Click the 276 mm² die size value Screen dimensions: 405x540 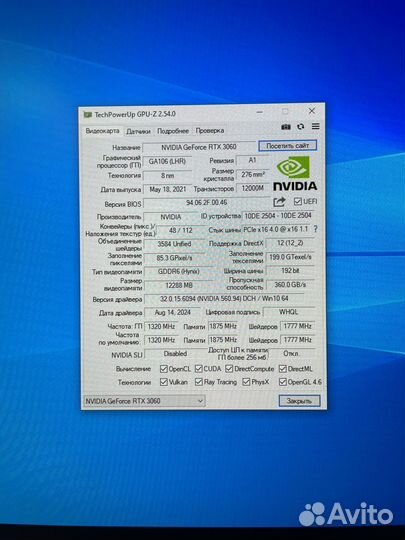pyautogui.click(x=252, y=175)
